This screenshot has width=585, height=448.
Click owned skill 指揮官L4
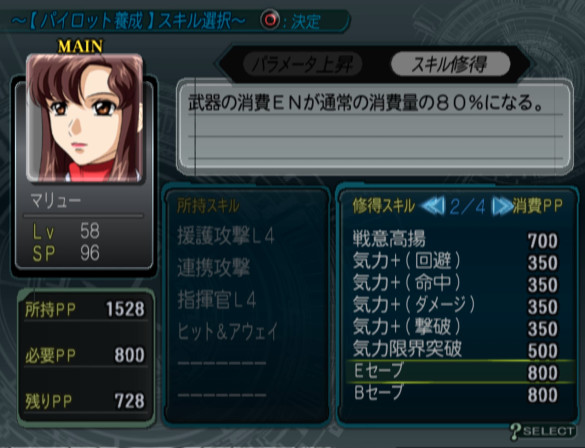tap(217, 300)
